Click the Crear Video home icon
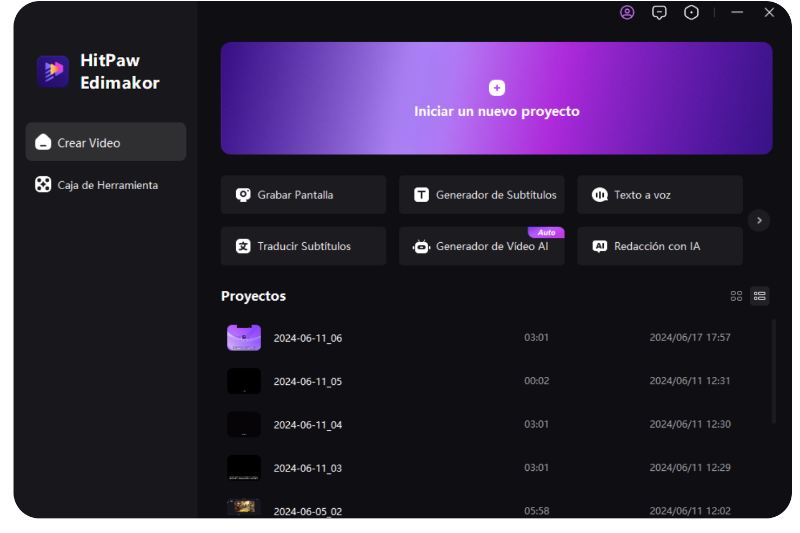Viewport: 800px width, 533px height. 43,142
